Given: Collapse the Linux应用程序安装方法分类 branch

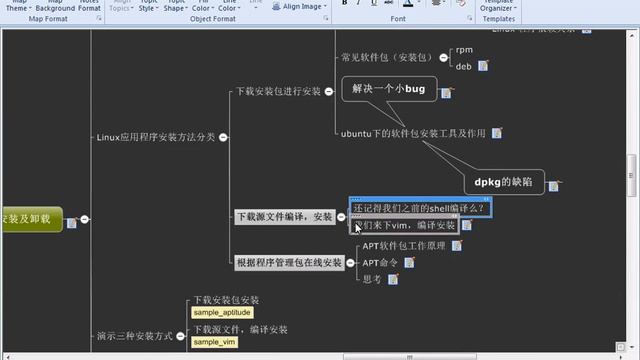Looking at the screenshot, I should pyautogui.click(x=223, y=137).
